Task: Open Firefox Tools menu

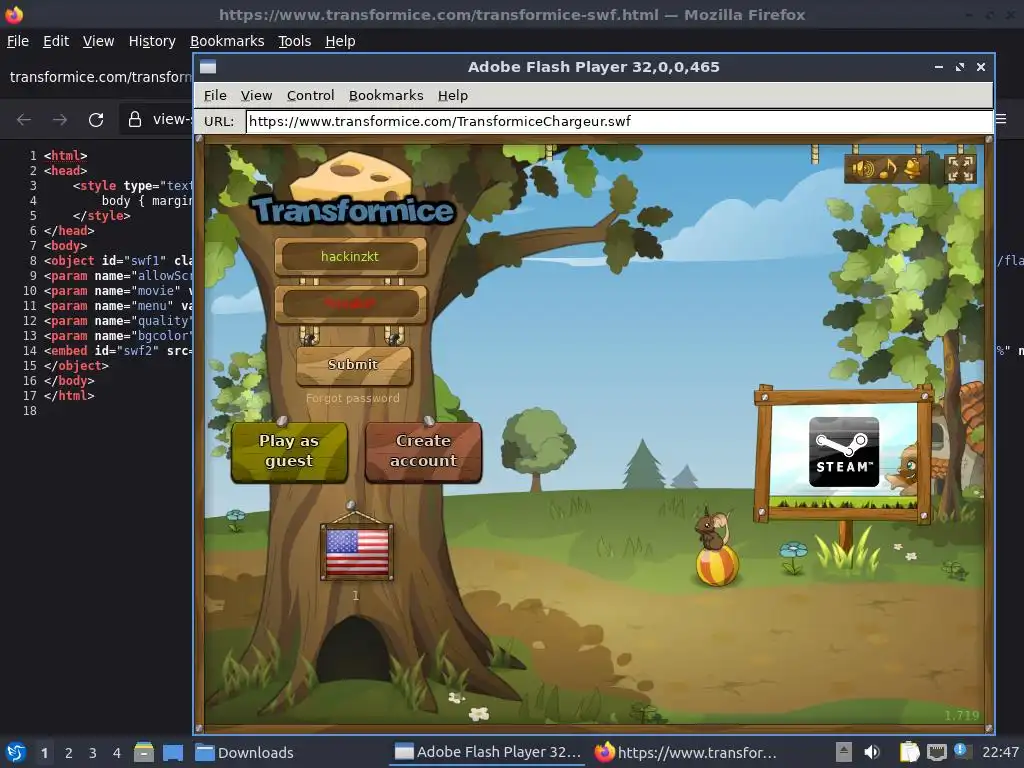Action: point(295,41)
